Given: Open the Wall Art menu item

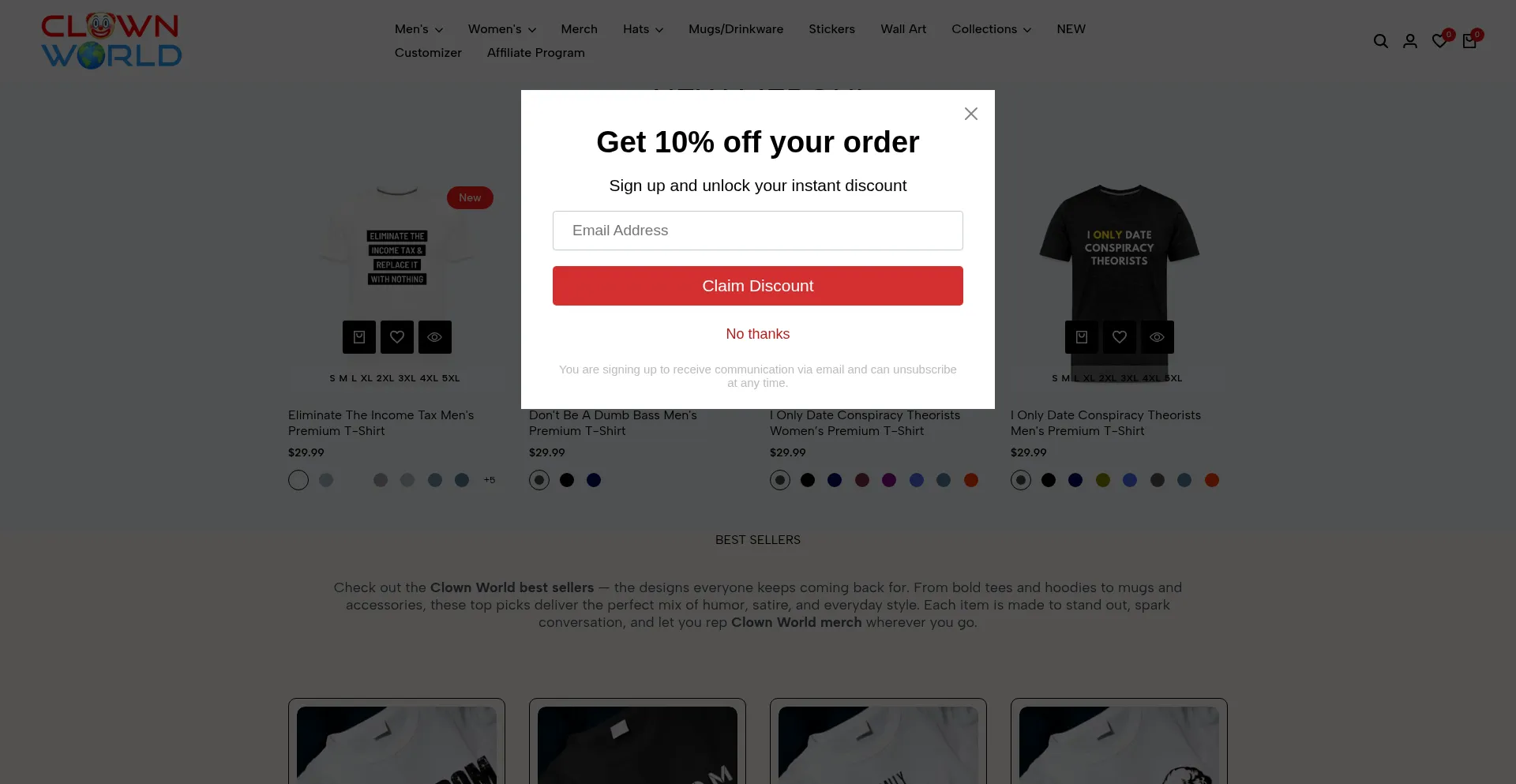Looking at the screenshot, I should [x=903, y=29].
